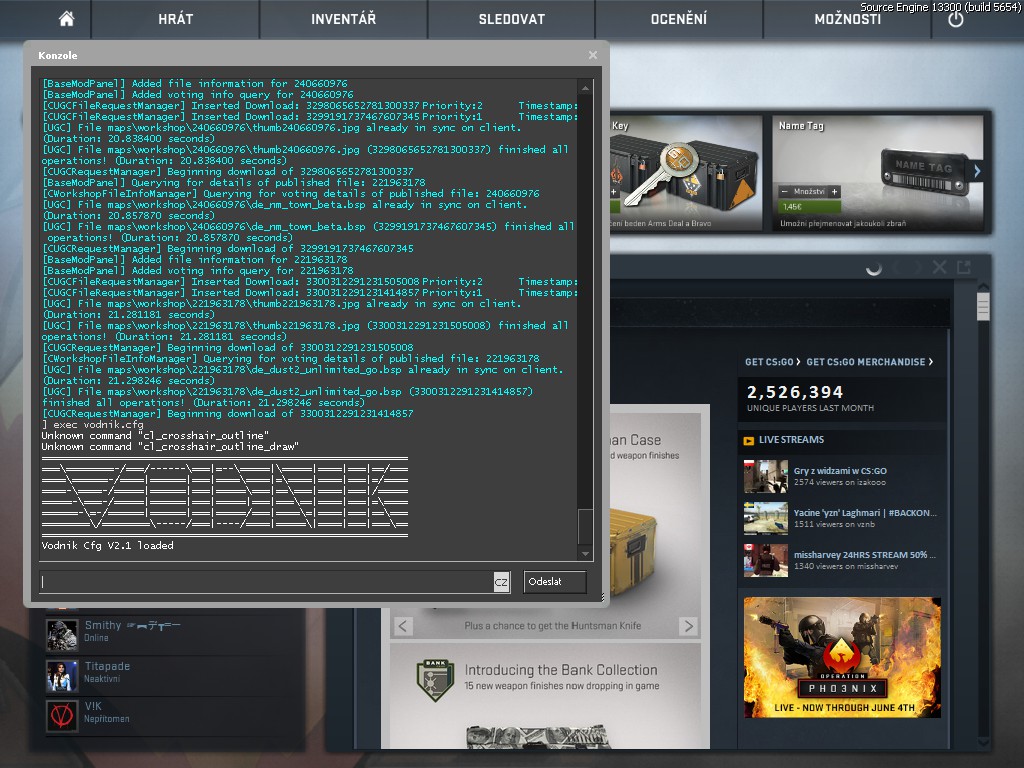This screenshot has width=1024, height=768.
Task: Click the power quit icon
Action: pos(955,20)
